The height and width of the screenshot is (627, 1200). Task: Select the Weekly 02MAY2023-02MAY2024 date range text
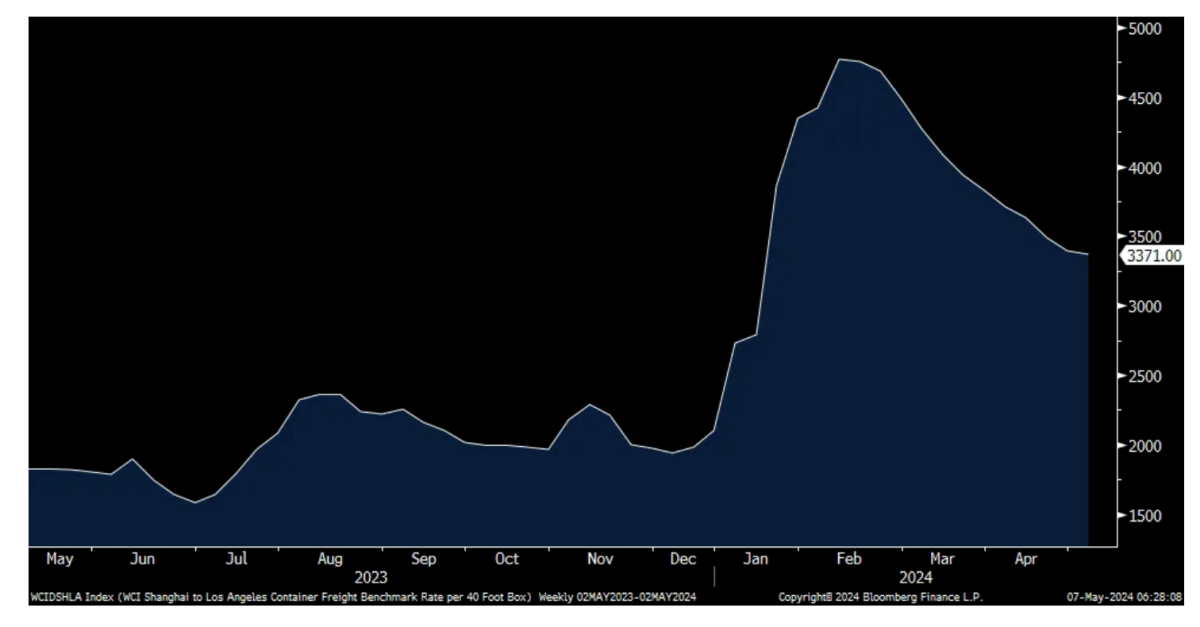[x=617, y=597]
